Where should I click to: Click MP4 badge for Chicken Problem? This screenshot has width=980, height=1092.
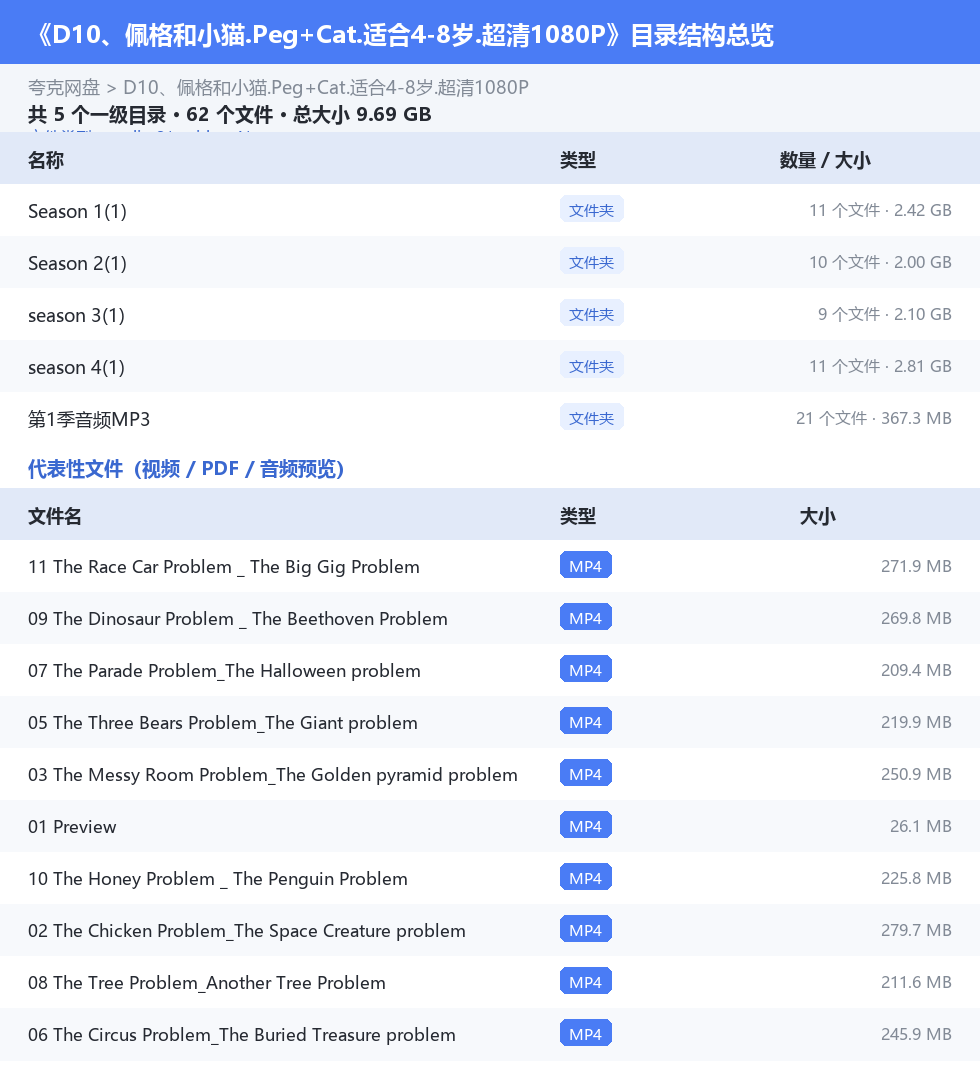[x=586, y=929]
